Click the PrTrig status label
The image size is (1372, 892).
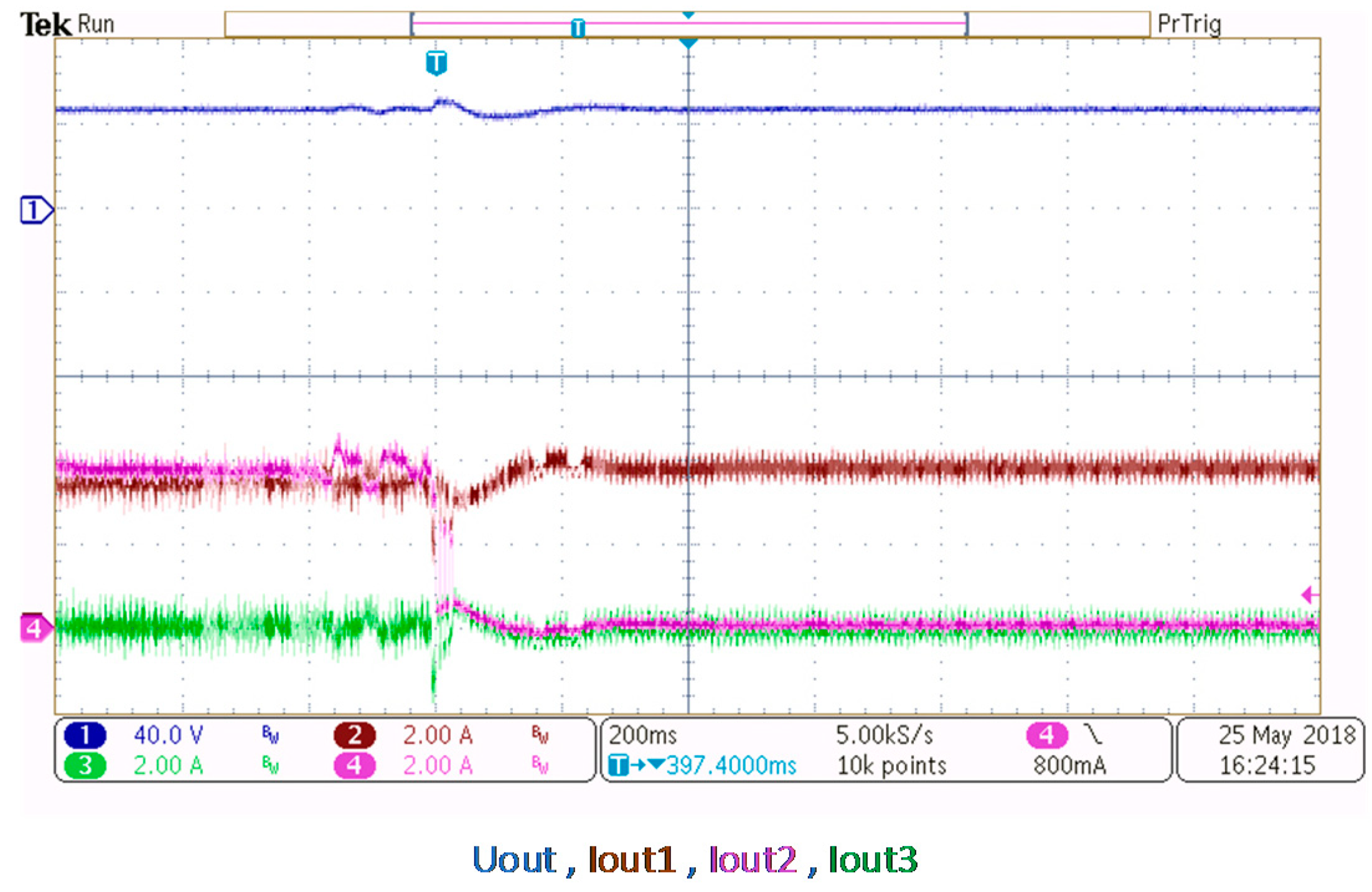tap(1189, 24)
